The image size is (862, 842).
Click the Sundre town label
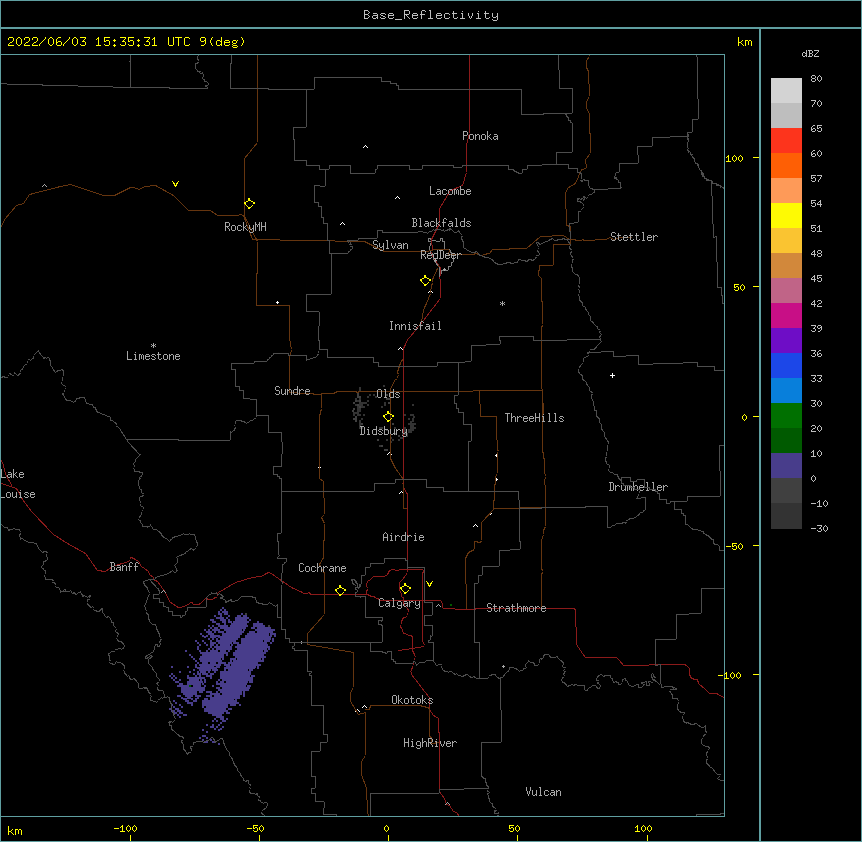pyautogui.click(x=292, y=391)
